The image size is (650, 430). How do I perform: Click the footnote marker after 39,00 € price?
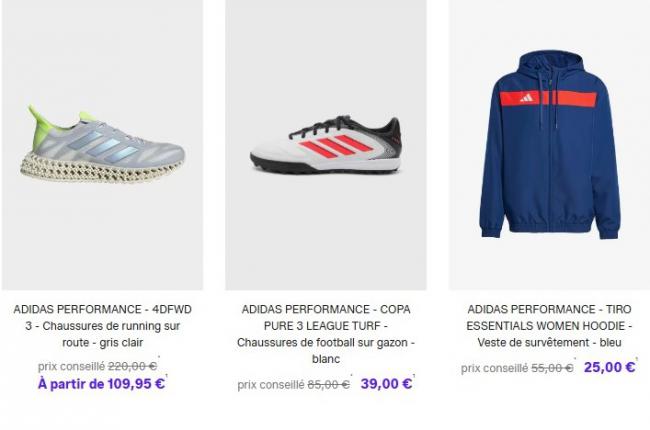(x=414, y=375)
